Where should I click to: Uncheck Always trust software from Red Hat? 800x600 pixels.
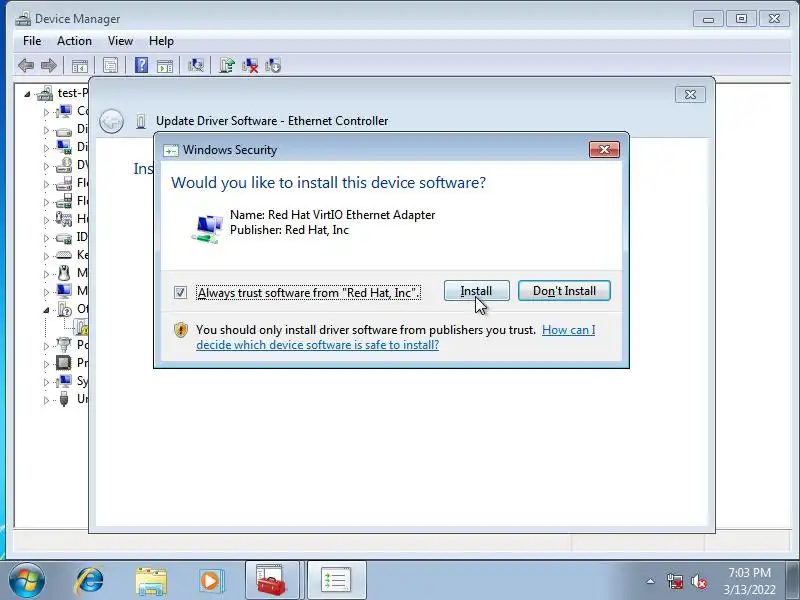pyautogui.click(x=180, y=292)
